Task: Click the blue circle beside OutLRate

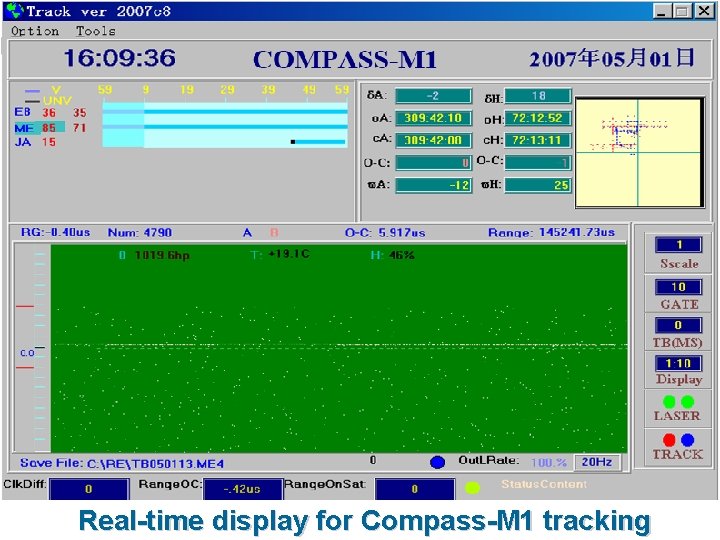Action: tap(438, 462)
